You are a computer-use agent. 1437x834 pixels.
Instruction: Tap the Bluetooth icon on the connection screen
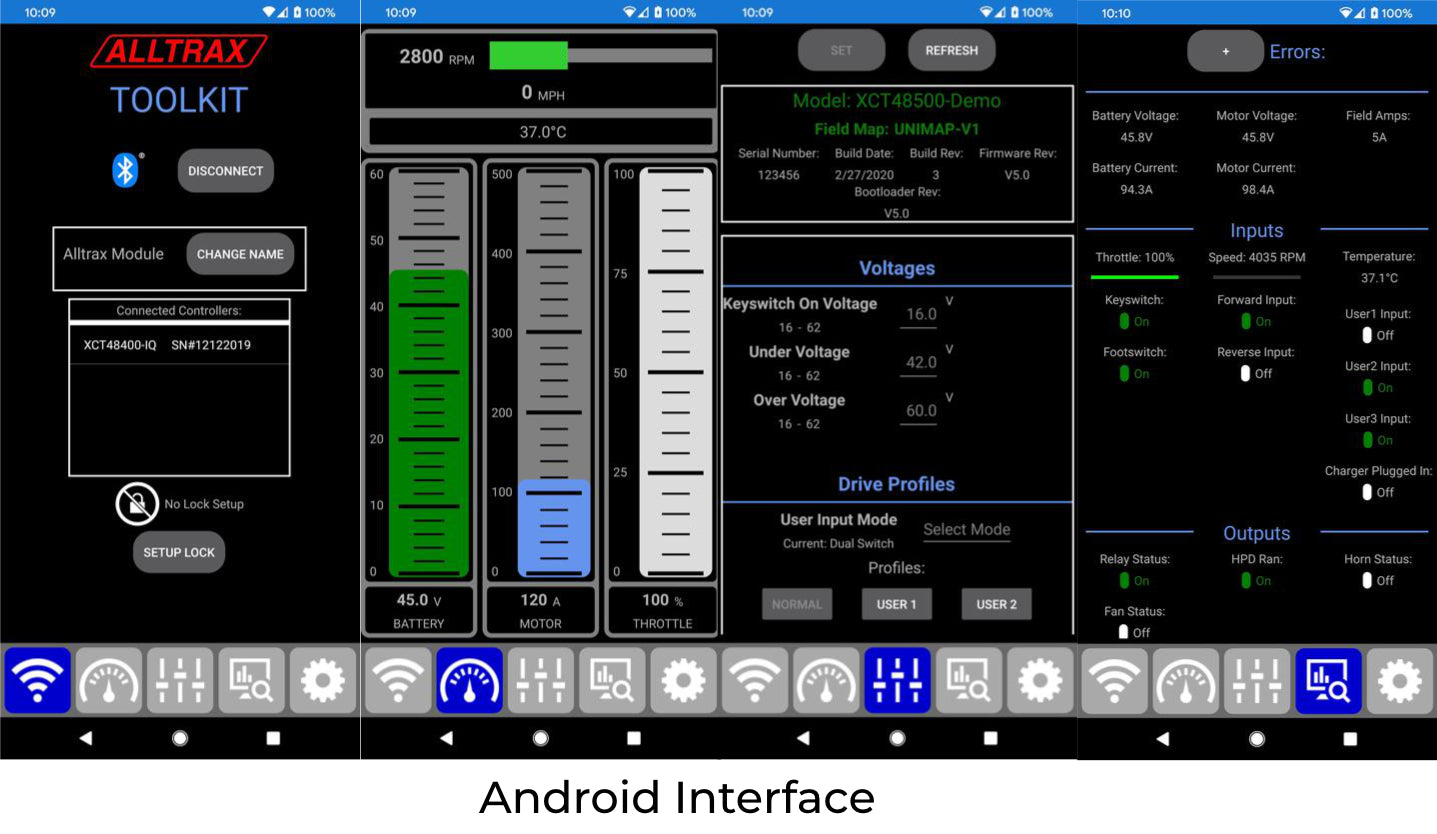(x=123, y=170)
